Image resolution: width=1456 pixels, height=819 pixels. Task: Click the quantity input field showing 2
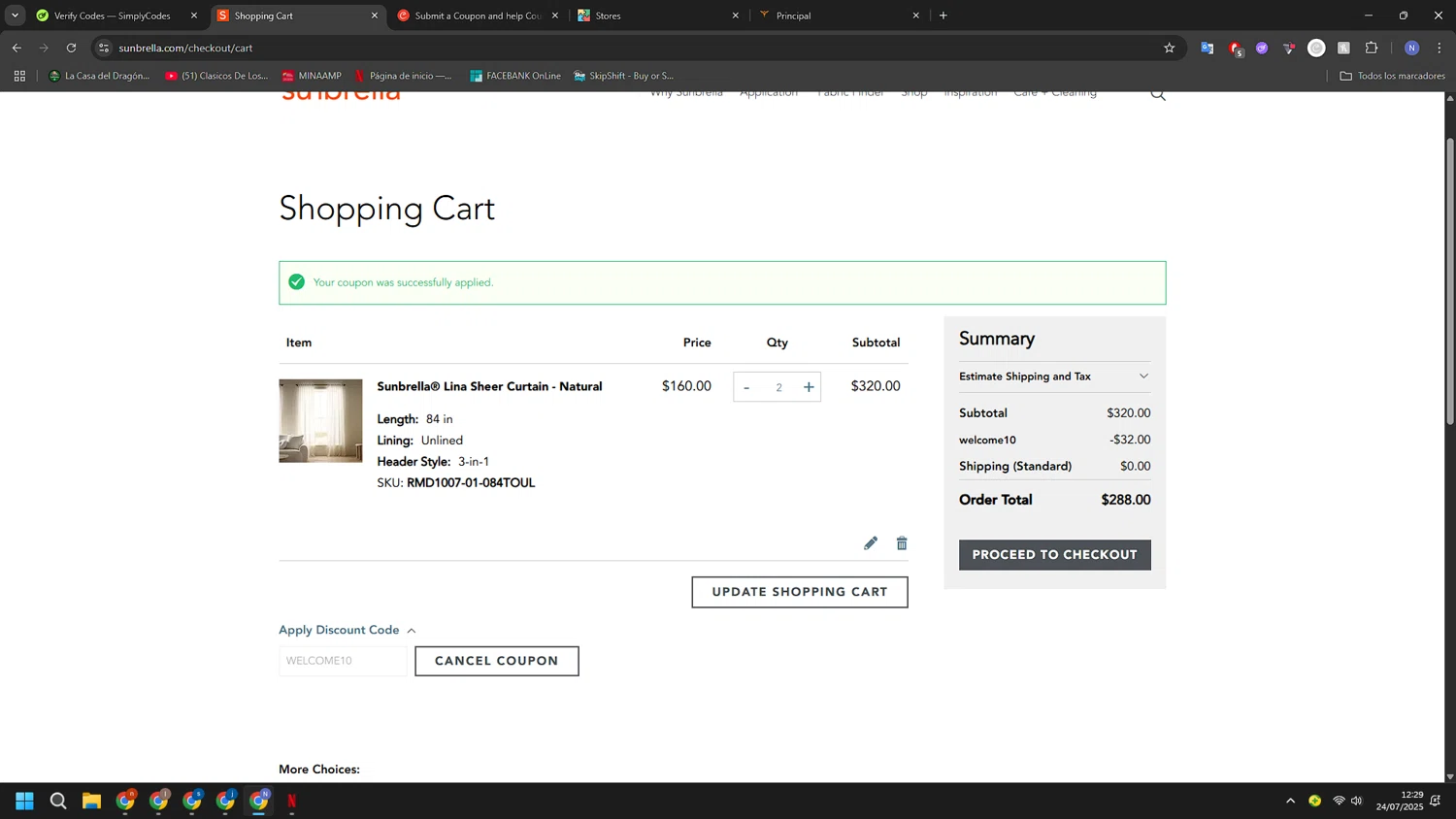click(x=778, y=387)
